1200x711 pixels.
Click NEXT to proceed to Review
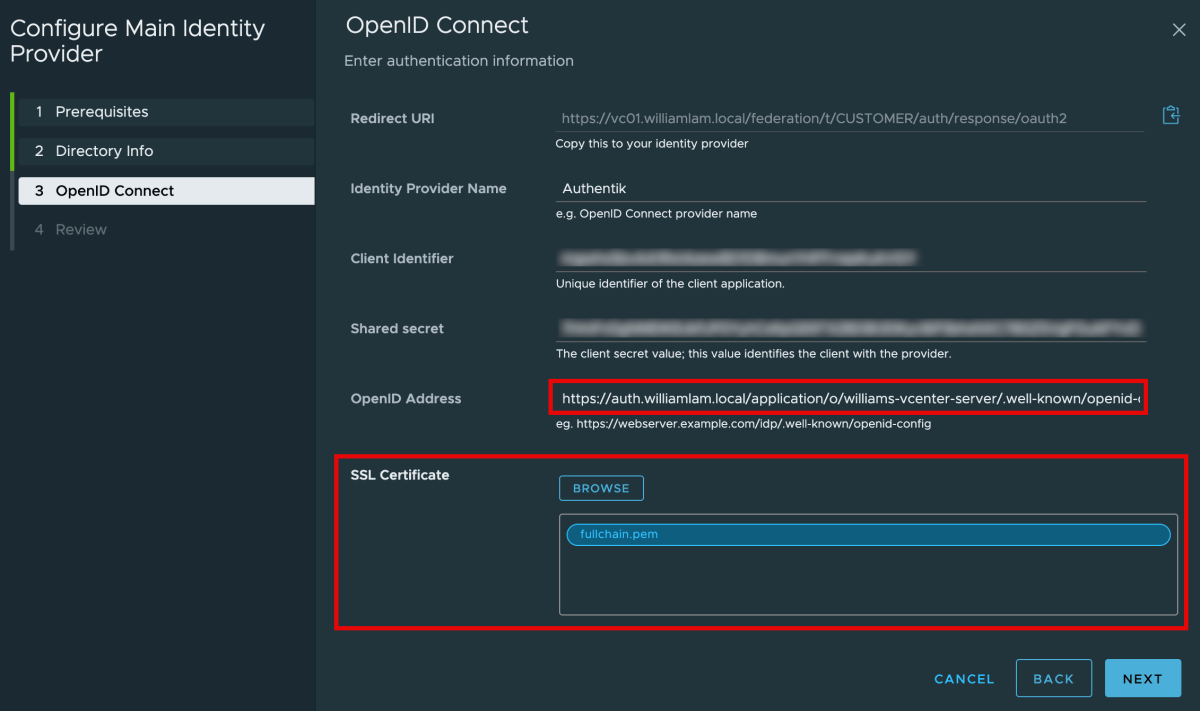click(x=1143, y=678)
